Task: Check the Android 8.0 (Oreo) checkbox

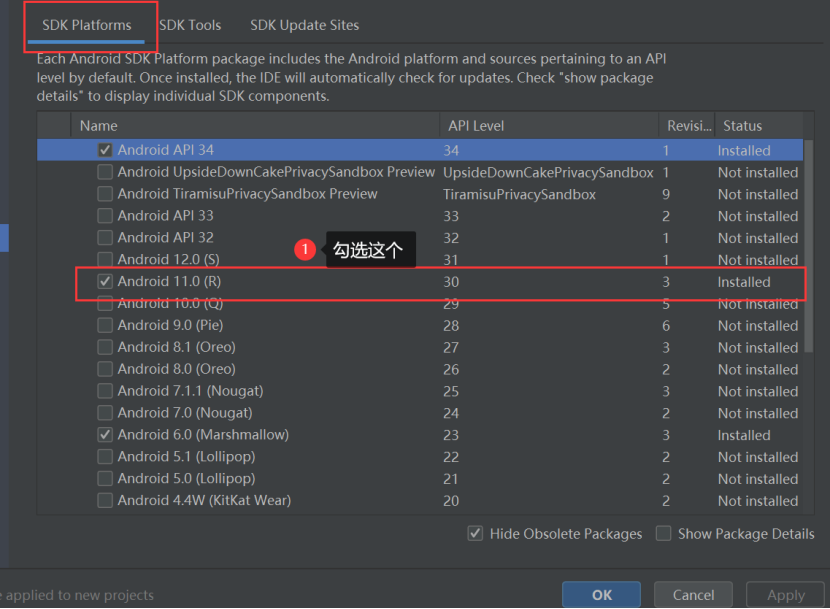Action: [105, 369]
